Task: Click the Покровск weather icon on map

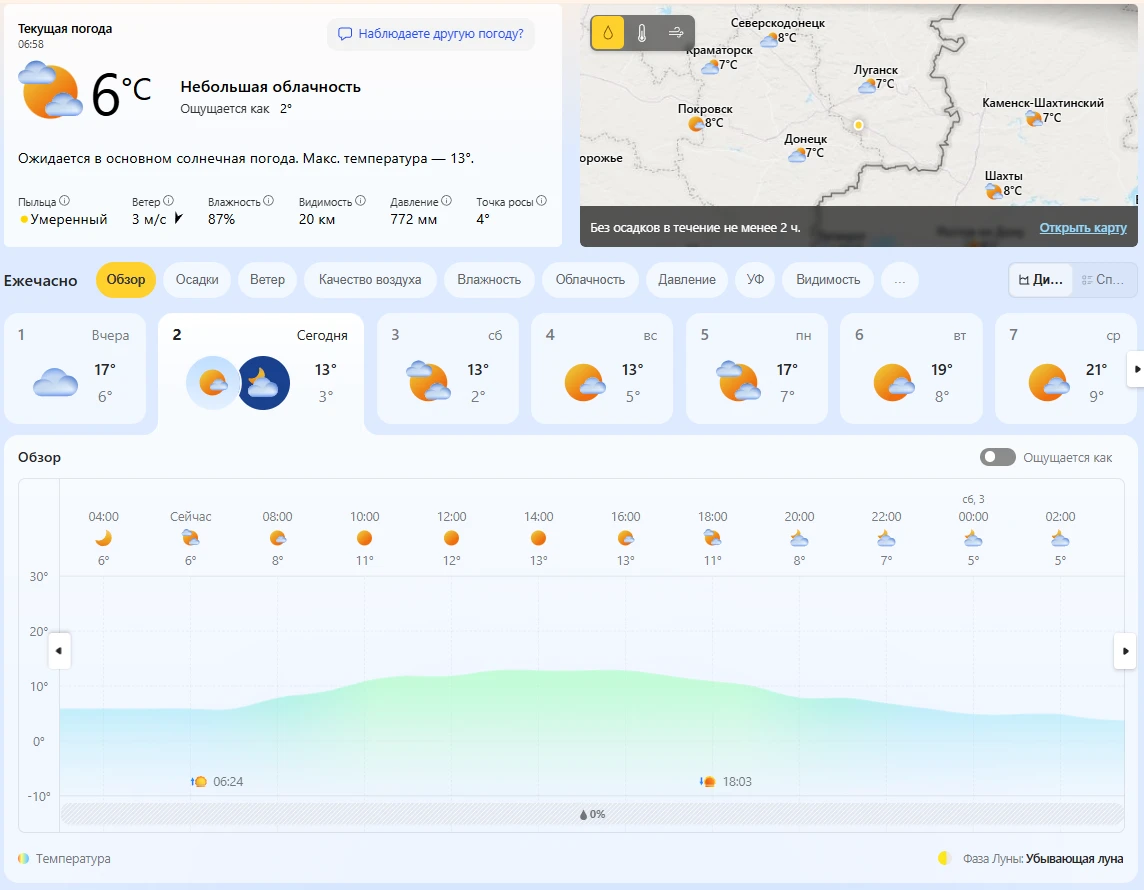Action: [x=696, y=123]
